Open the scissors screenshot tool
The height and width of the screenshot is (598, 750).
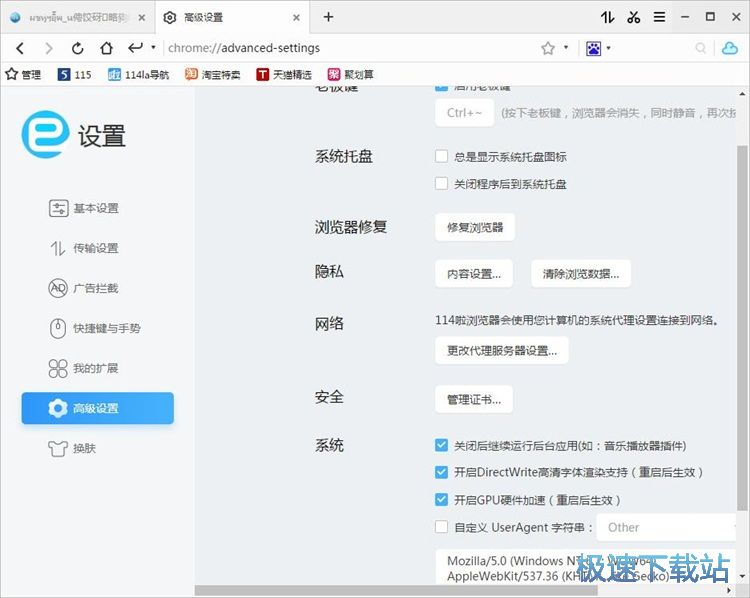click(x=633, y=17)
